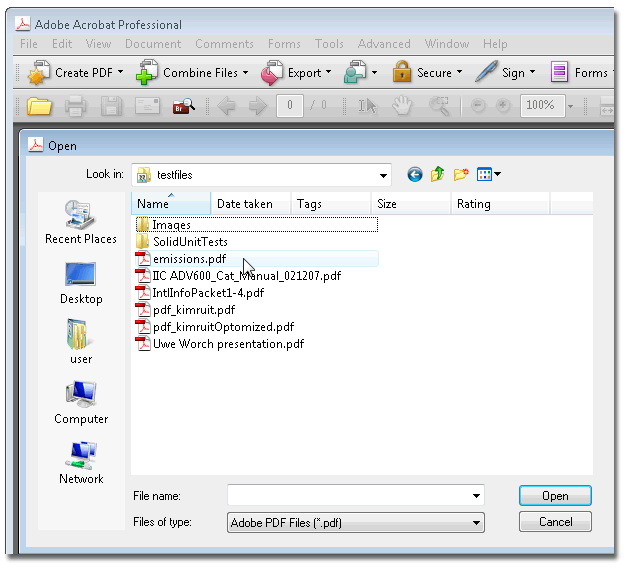Go to Network in the places sidebar

click(81, 463)
